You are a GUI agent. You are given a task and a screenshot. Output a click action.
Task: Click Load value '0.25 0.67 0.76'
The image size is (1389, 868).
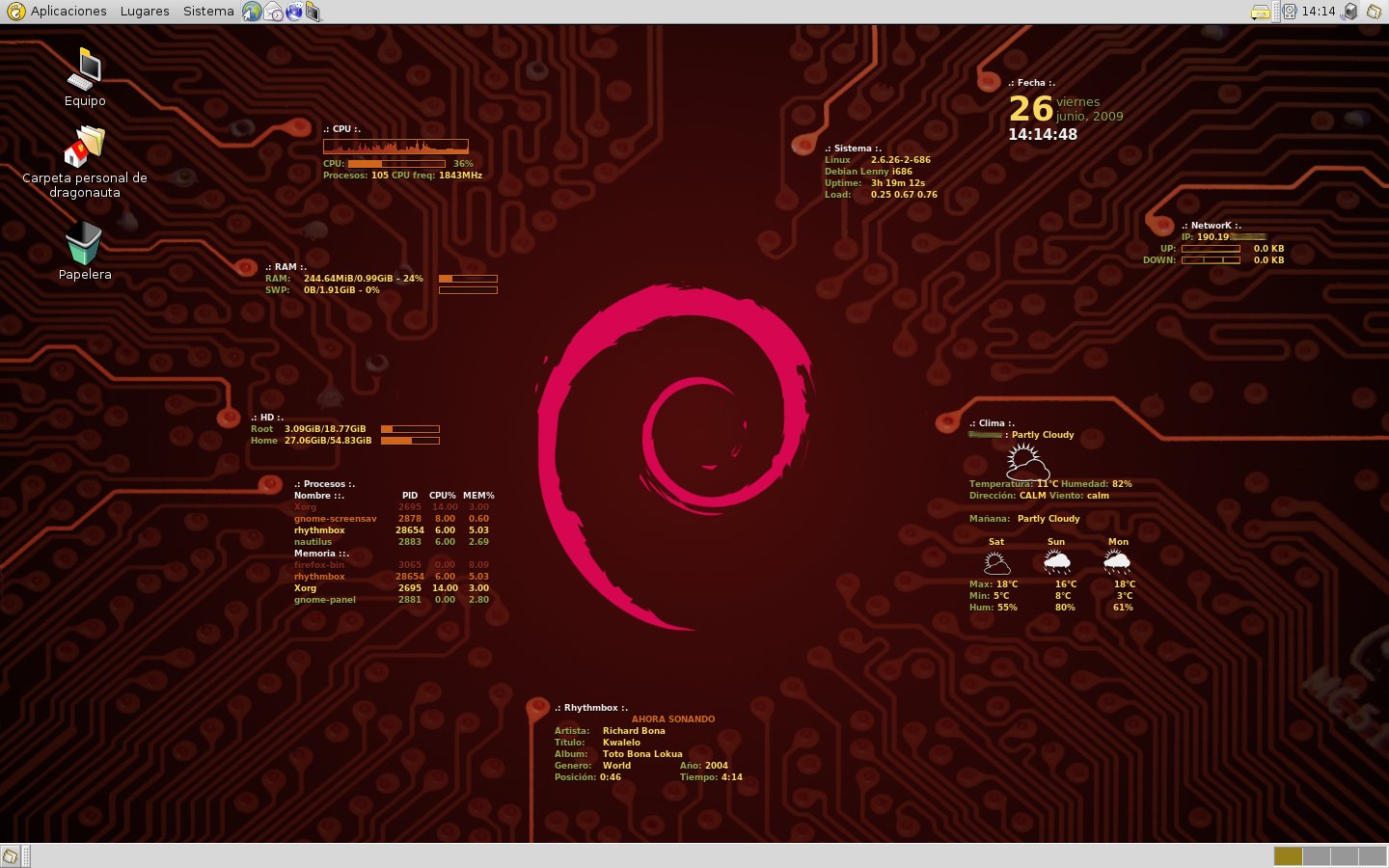point(904,195)
